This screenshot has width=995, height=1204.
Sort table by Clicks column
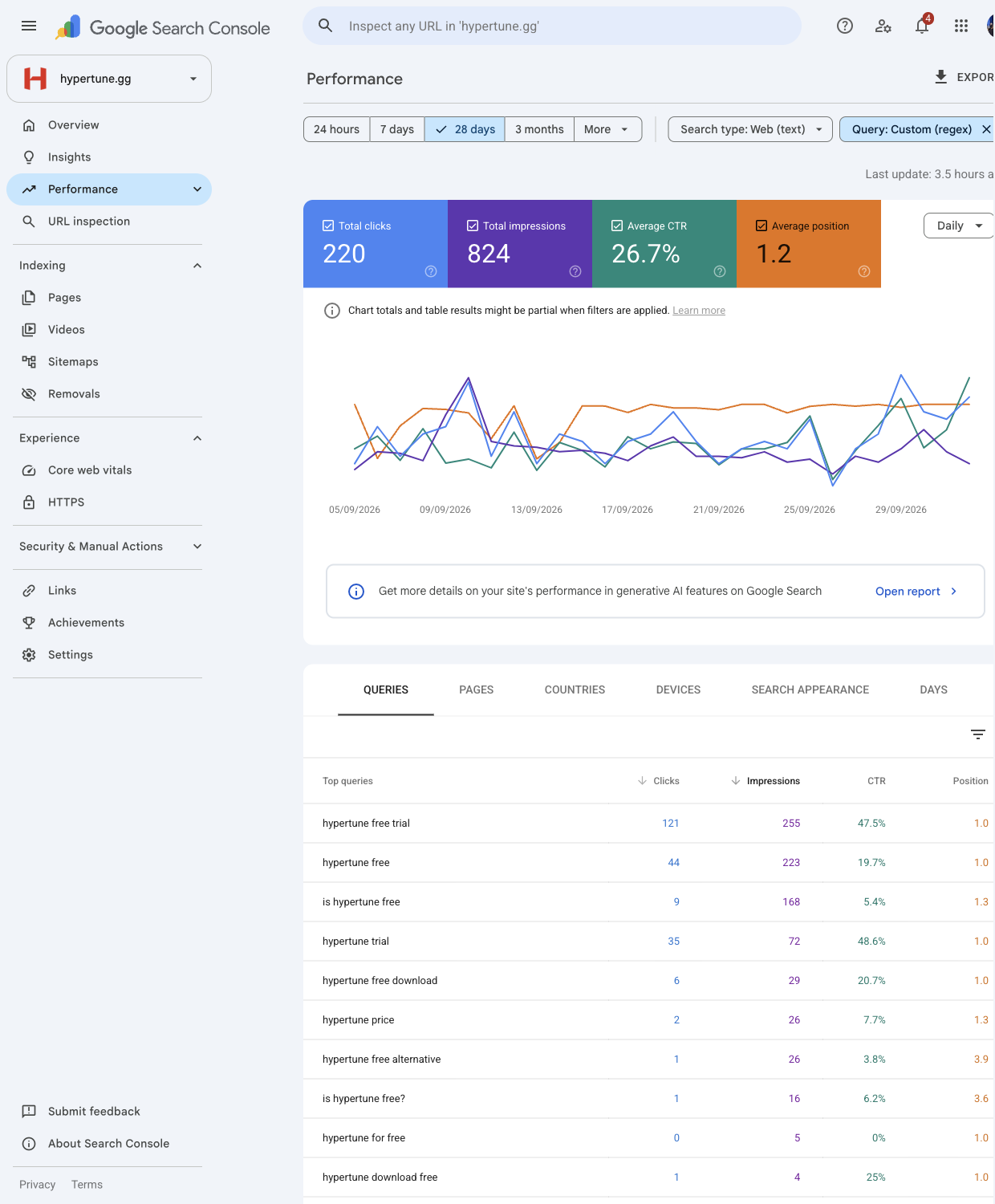(659, 781)
